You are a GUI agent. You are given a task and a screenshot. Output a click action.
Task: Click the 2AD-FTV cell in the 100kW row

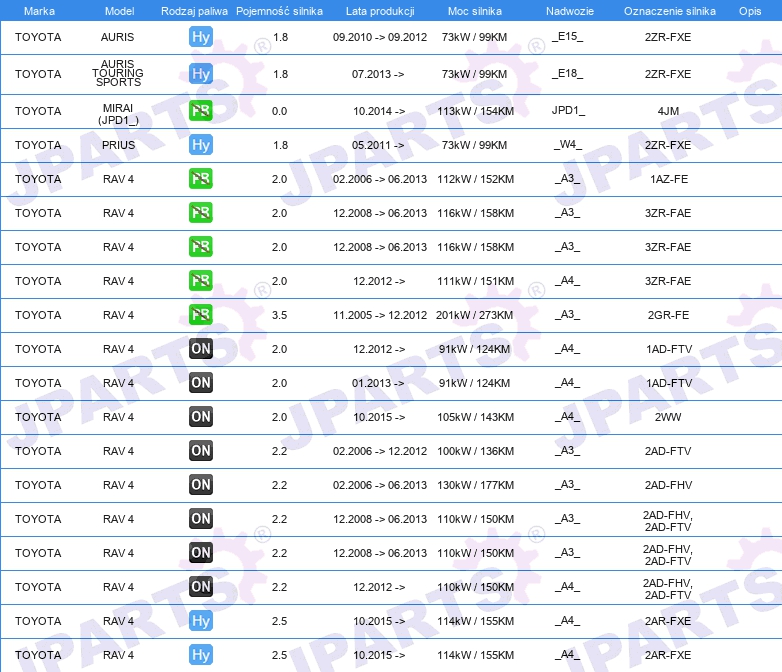[668, 451]
